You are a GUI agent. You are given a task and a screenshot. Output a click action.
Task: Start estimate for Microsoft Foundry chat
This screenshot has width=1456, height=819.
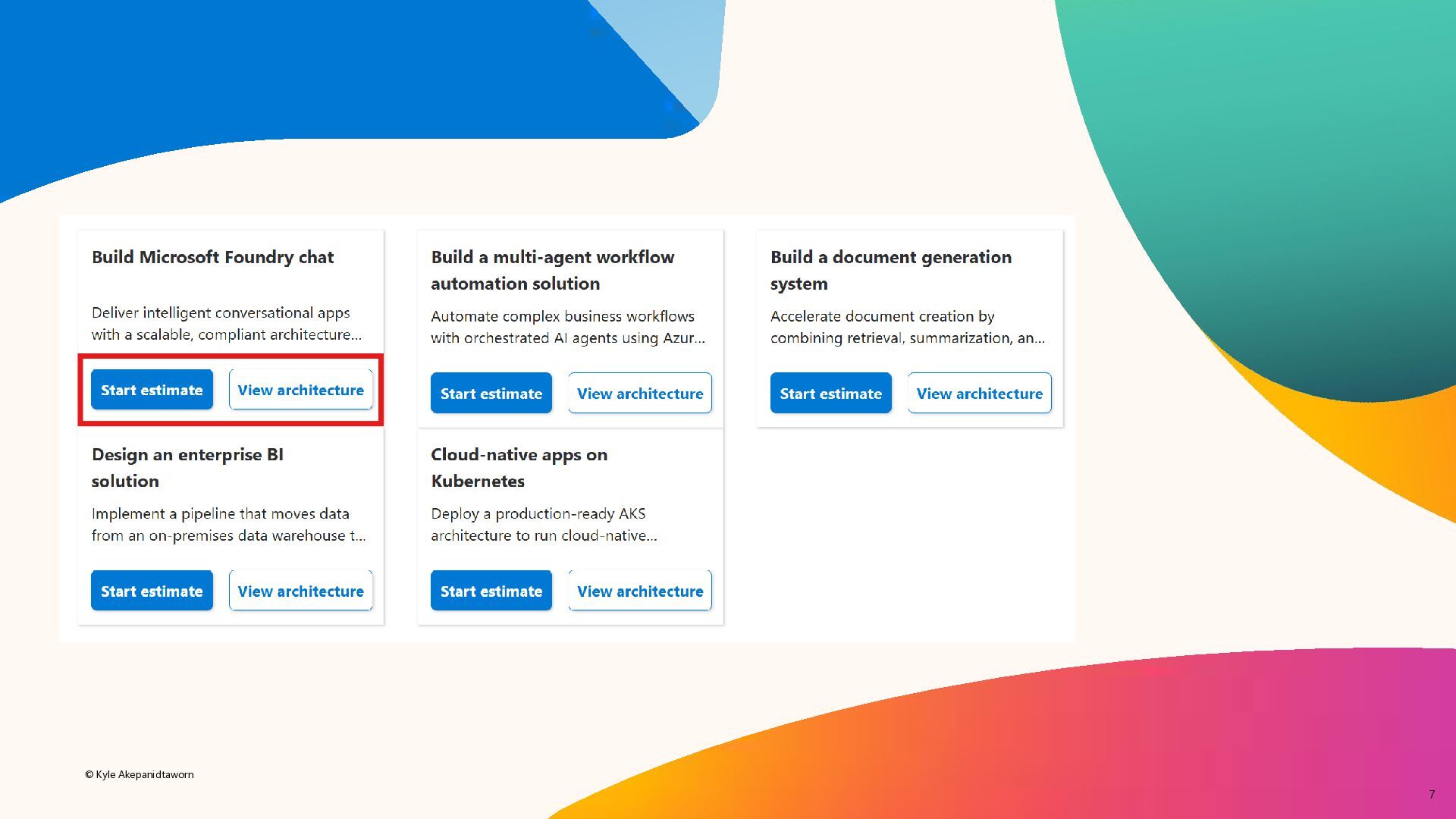152,390
